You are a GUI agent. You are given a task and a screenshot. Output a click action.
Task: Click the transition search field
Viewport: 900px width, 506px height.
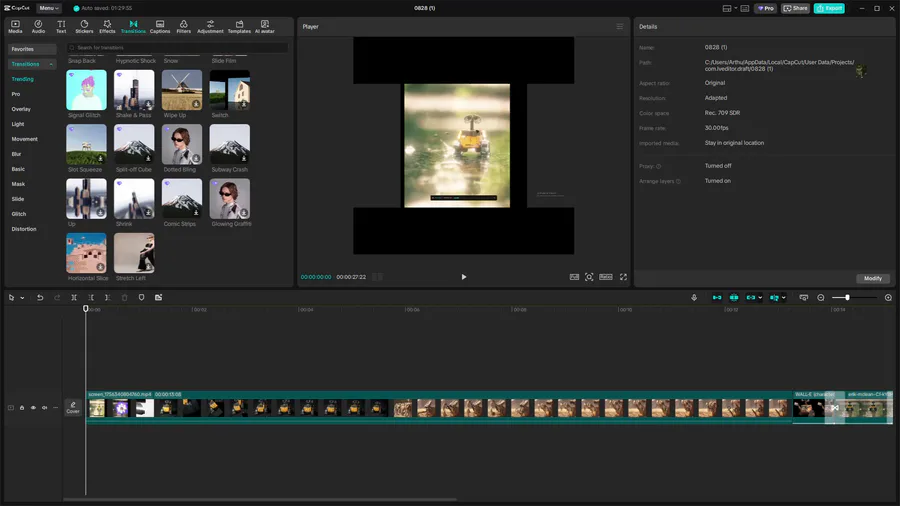pos(177,48)
